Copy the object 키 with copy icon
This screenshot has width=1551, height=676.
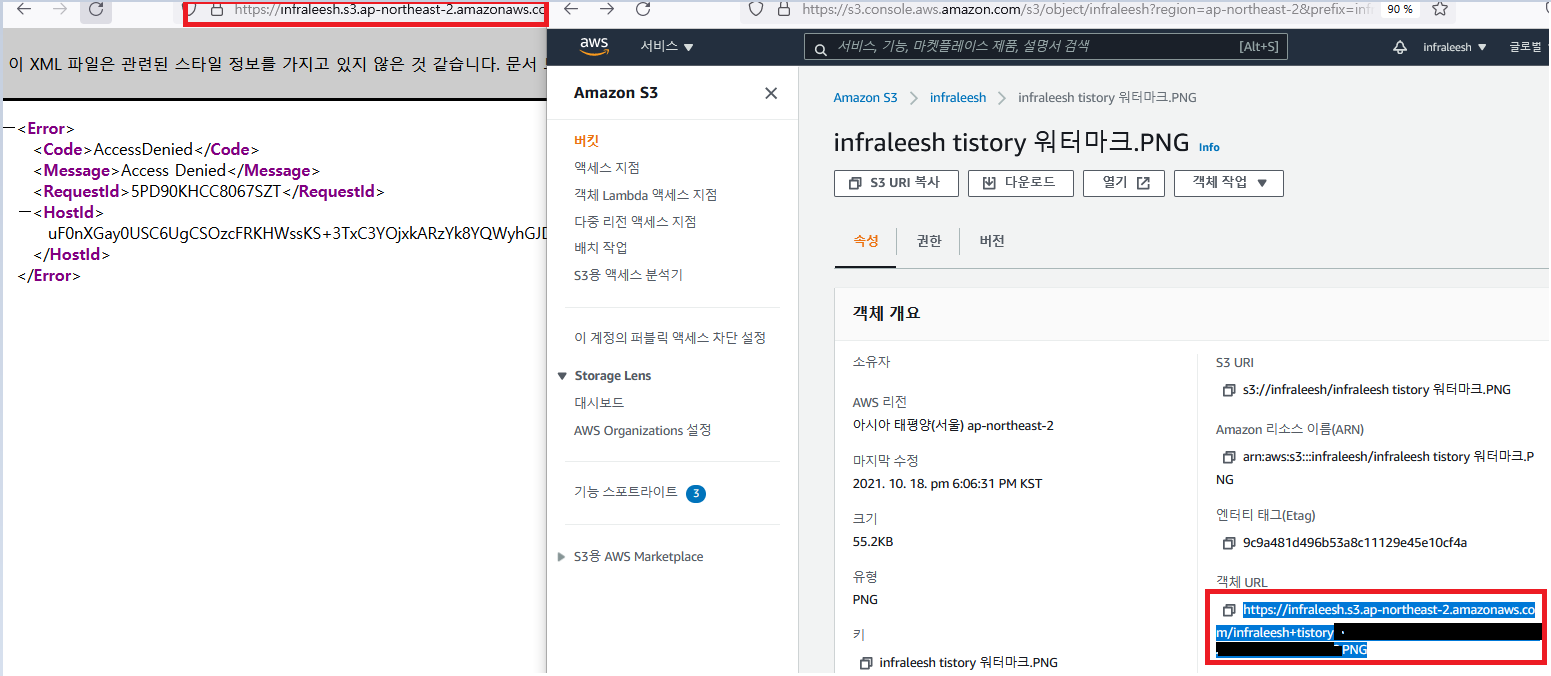(866, 663)
